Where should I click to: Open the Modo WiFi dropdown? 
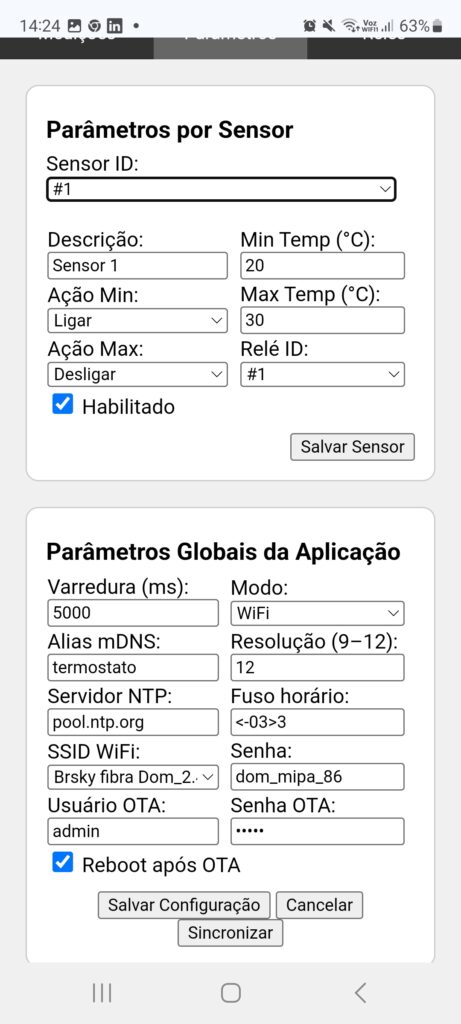pyautogui.click(x=317, y=614)
